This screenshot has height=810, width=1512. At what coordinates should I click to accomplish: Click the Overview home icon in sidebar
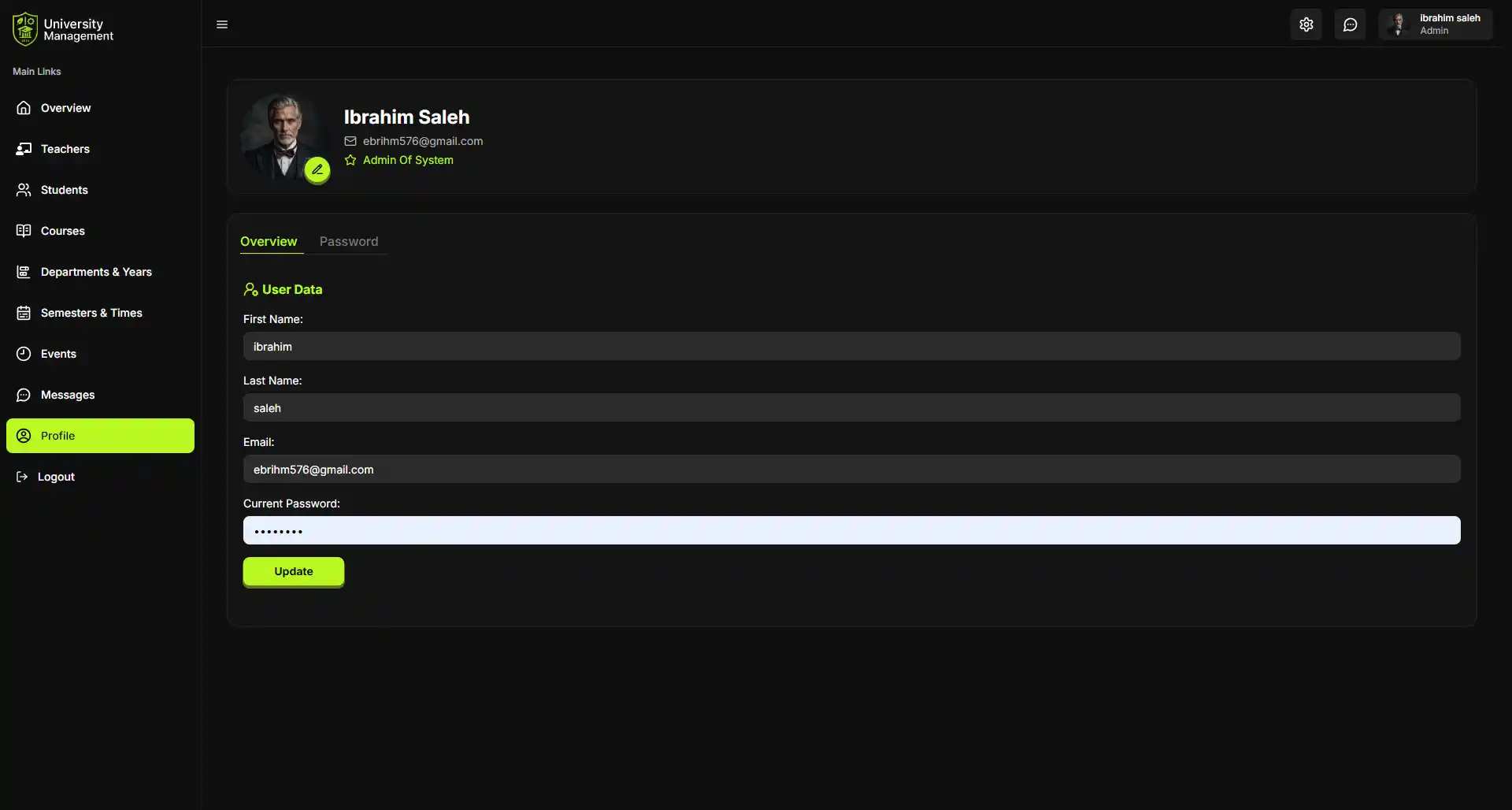(24, 108)
